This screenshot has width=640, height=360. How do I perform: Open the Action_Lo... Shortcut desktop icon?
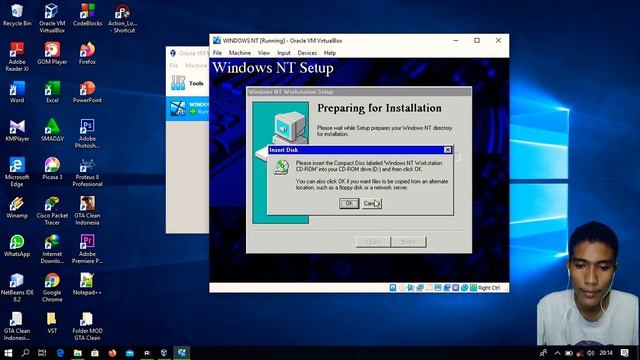(x=122, y=18)
